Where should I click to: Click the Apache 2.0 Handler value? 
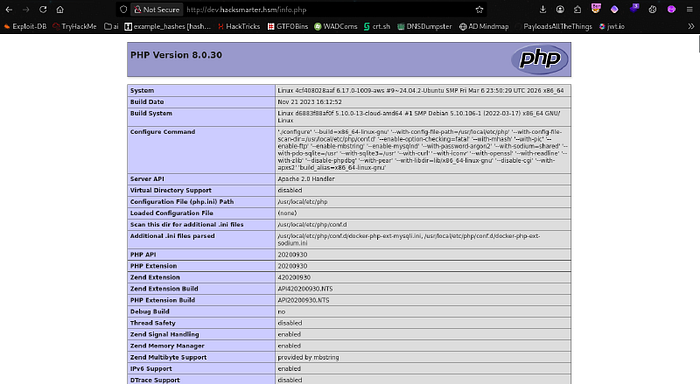[306, 179]
